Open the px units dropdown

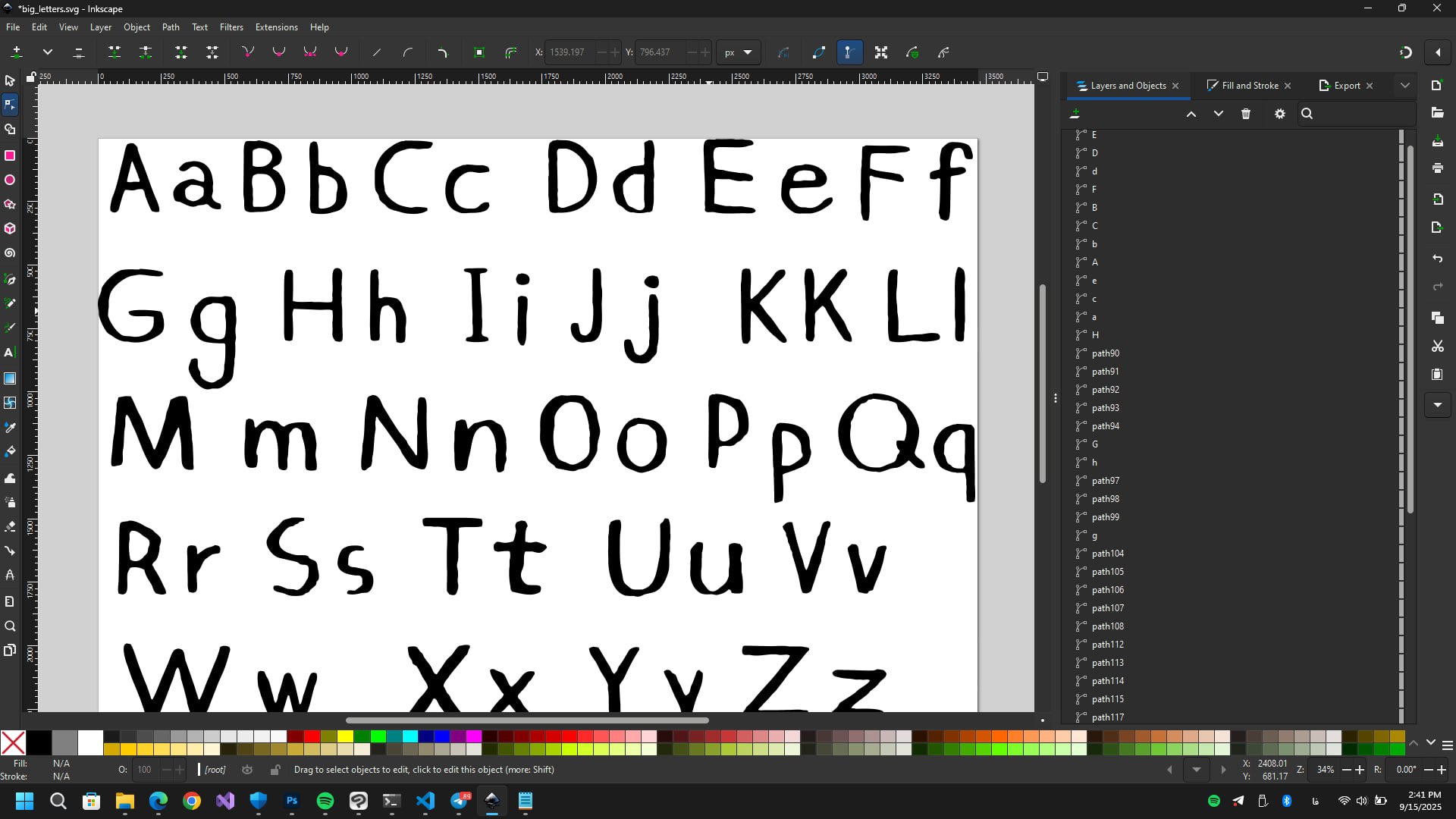click(738, 52)
